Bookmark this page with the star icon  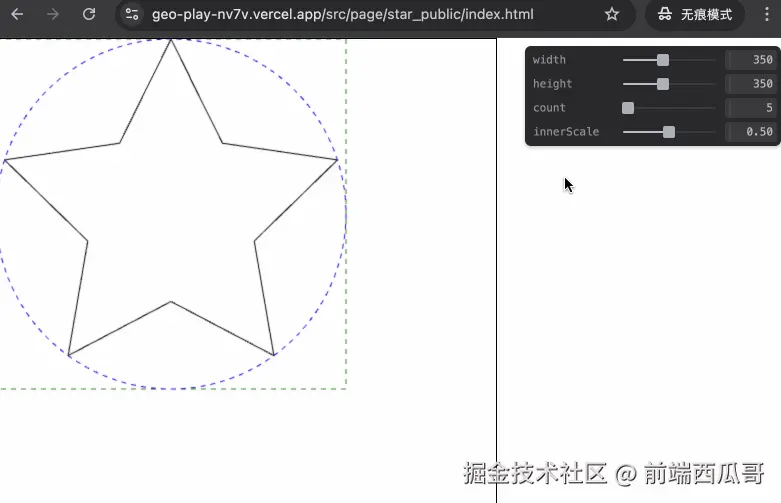pos(612,14)
